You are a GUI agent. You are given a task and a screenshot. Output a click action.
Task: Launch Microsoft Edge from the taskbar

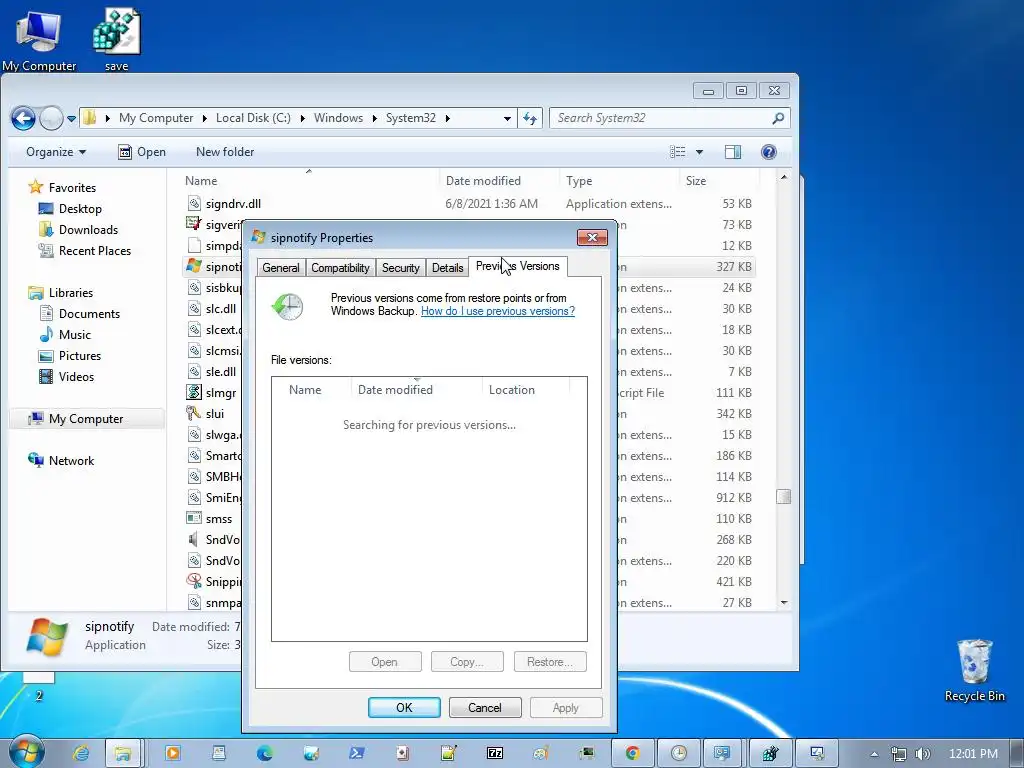[x=264, y=753]
